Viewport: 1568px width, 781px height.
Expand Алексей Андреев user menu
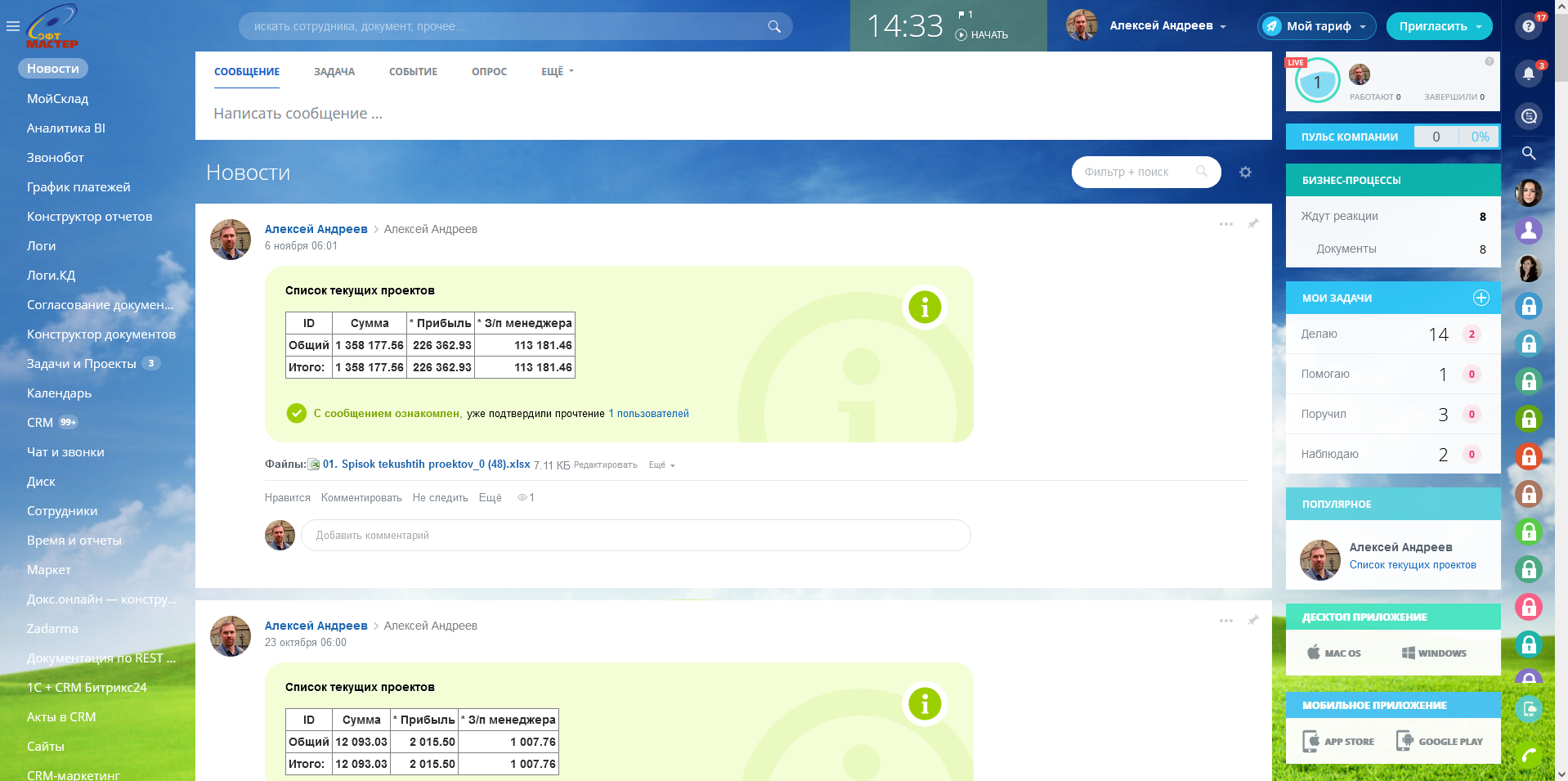(1167, 26)
